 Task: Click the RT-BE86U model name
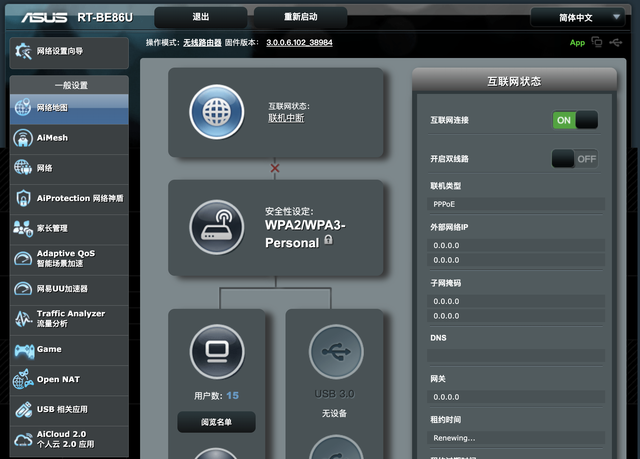click(x=105, y=17)
